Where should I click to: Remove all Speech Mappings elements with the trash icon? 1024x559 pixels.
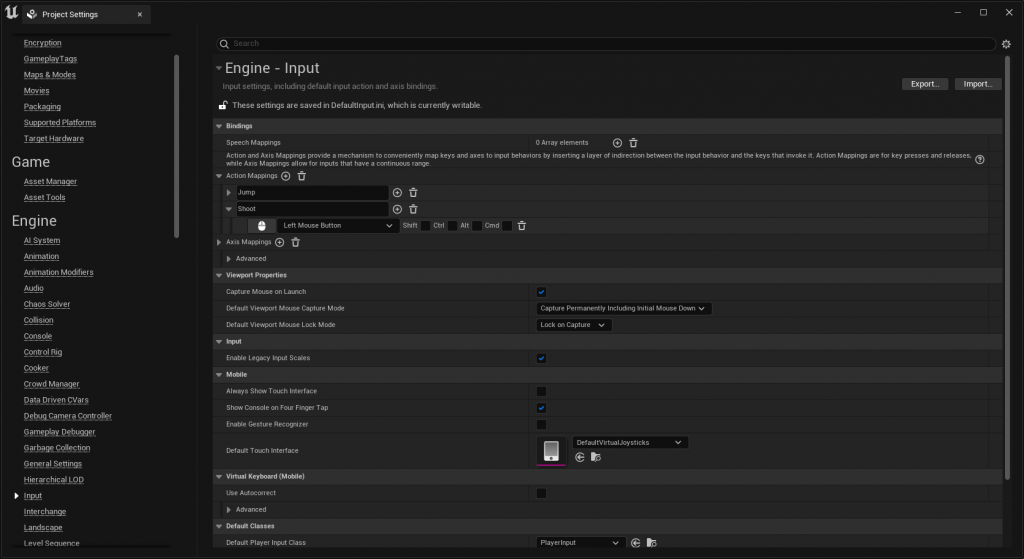[x=633, y=142]
